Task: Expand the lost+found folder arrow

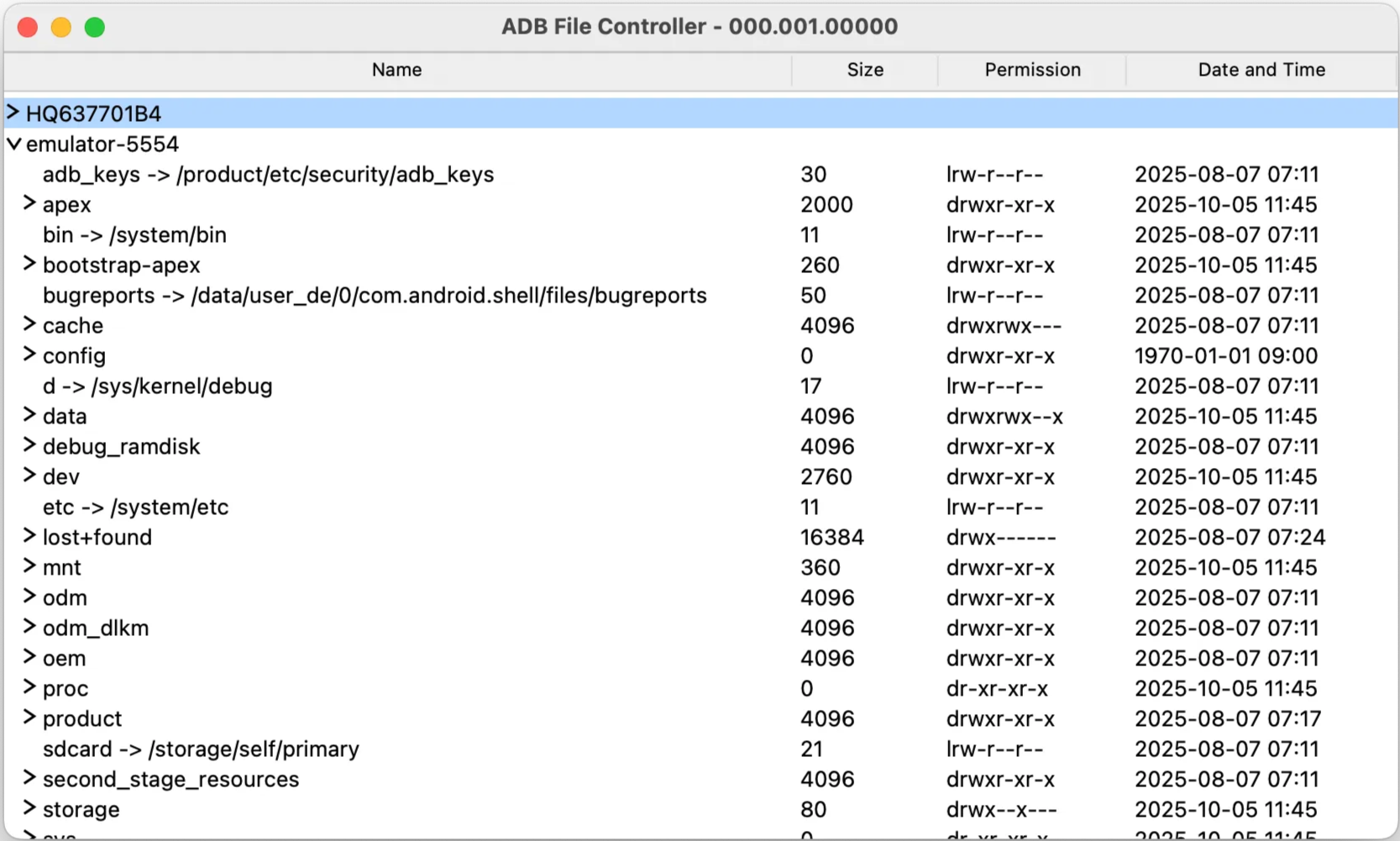Action: pos(29,536)
